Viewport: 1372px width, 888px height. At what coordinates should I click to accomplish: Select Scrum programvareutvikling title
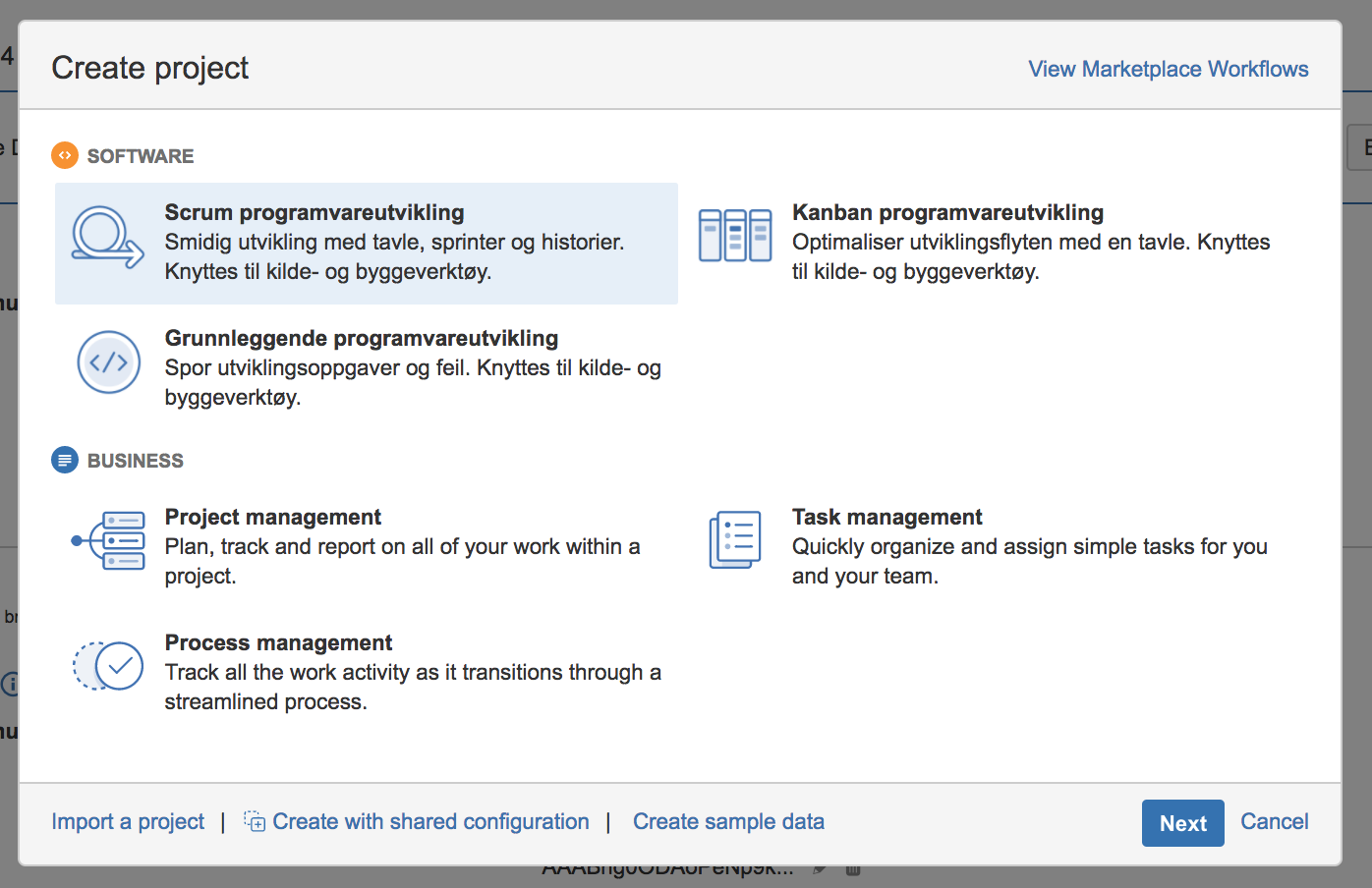314,212
